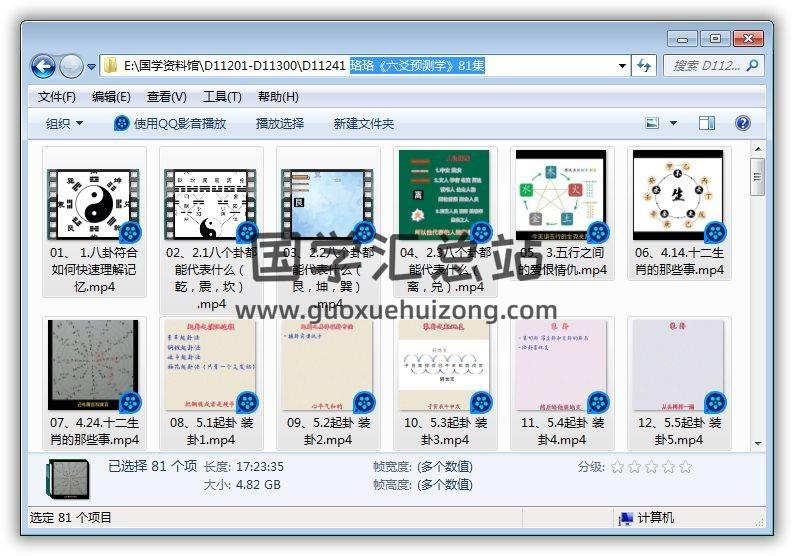794x556 pixels.
Task: Select video 04、2.3八个卦都能代表什么 thumbnail
Action: click(444, 193)
